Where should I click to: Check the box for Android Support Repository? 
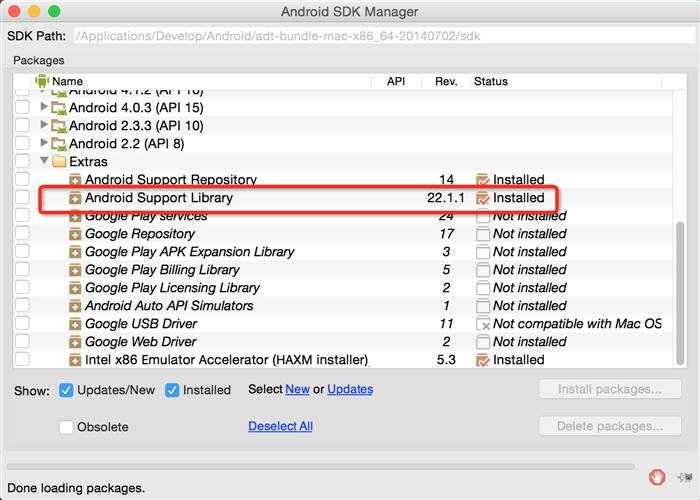coord(22,179)
